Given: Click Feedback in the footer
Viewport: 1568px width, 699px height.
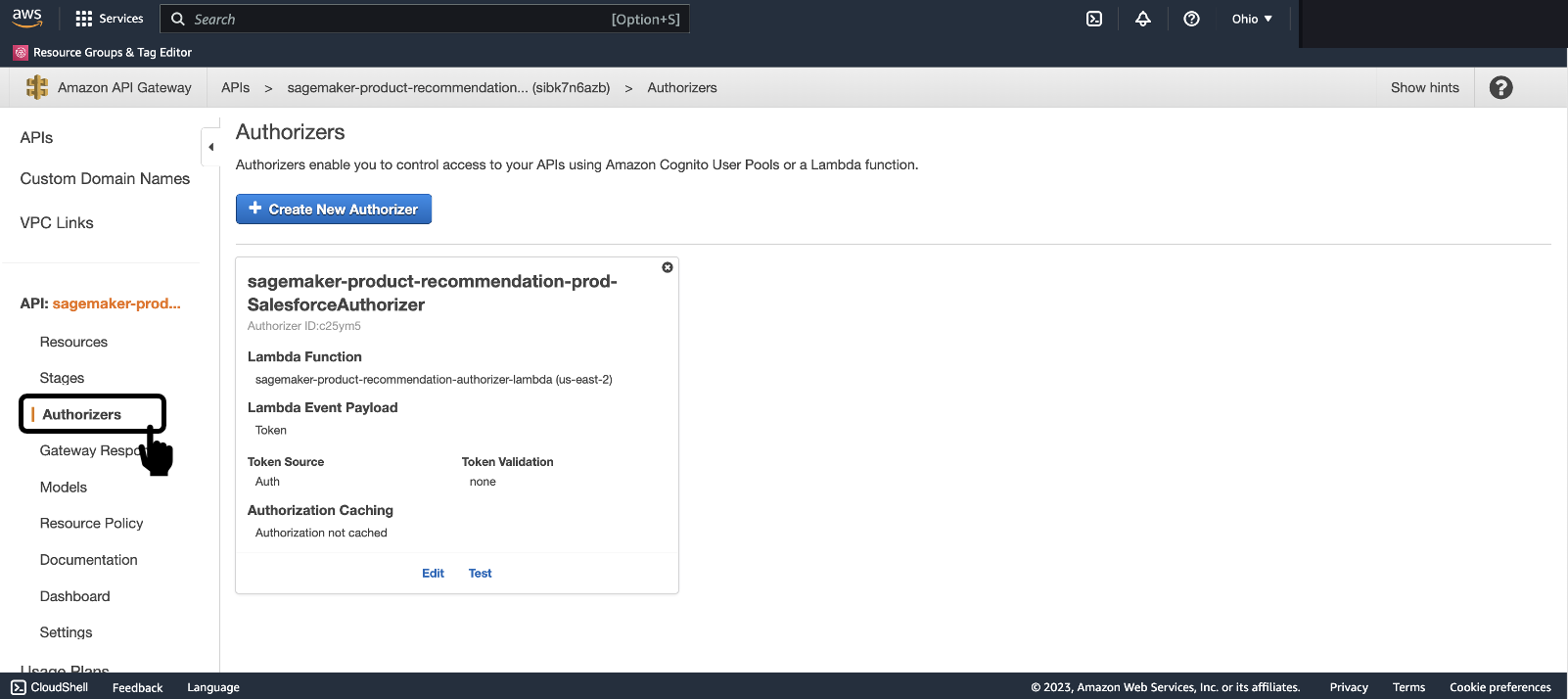Looking at the screenshot, I should (x=137, y=687).
